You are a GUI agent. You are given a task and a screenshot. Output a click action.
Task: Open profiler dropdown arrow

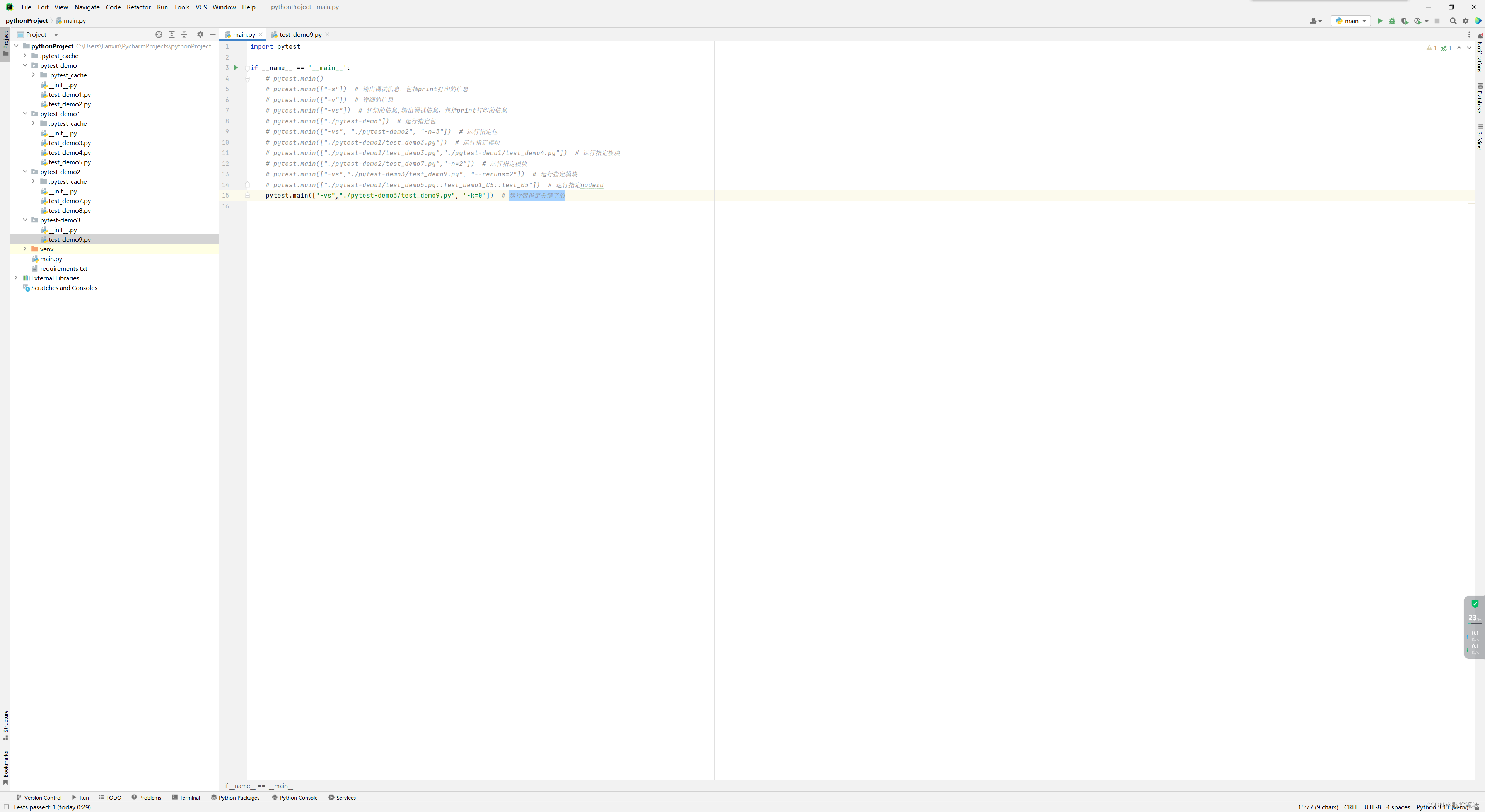pos(1427,21)
